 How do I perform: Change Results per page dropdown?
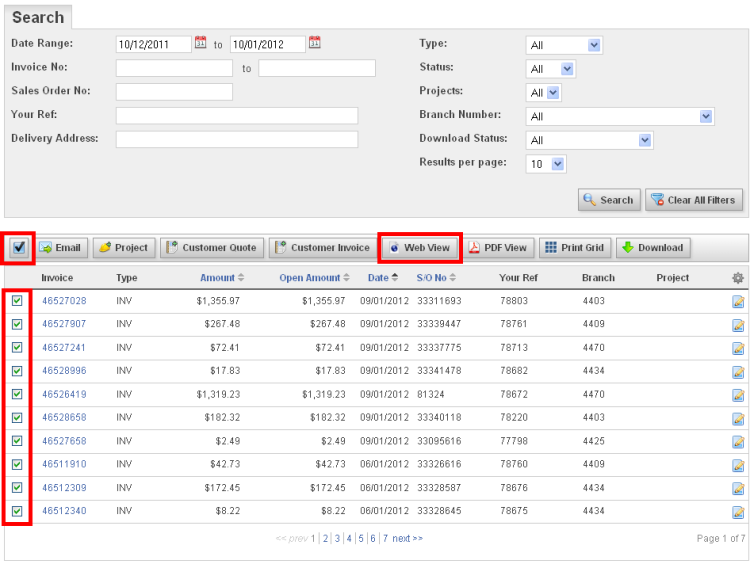546,164
